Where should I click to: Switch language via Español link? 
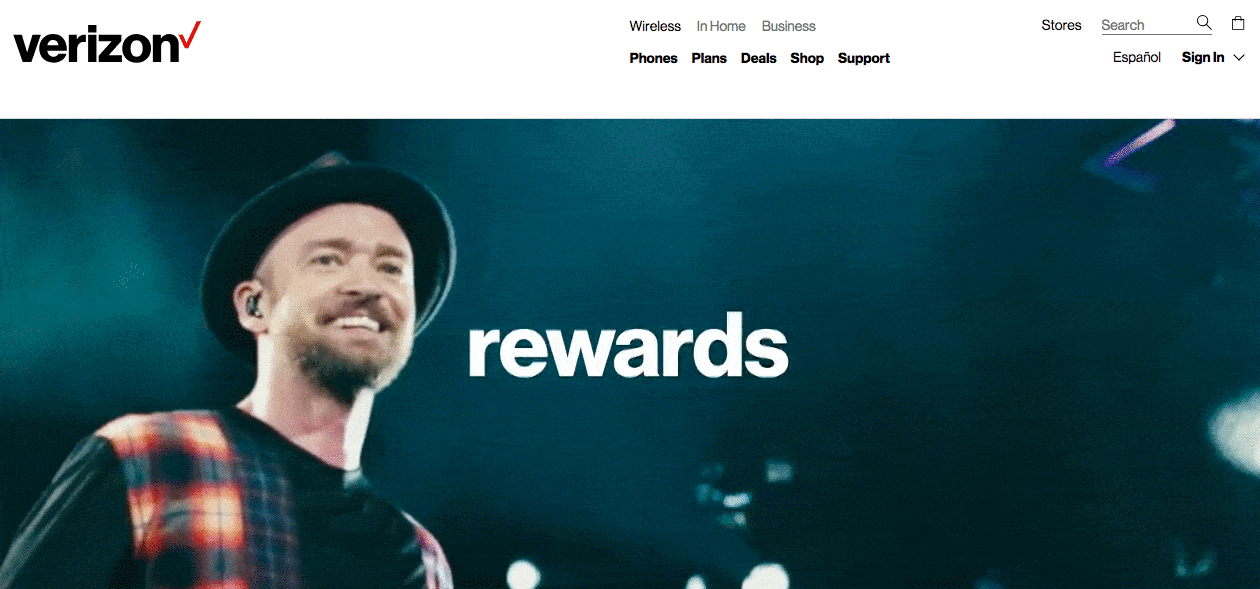1137,57
